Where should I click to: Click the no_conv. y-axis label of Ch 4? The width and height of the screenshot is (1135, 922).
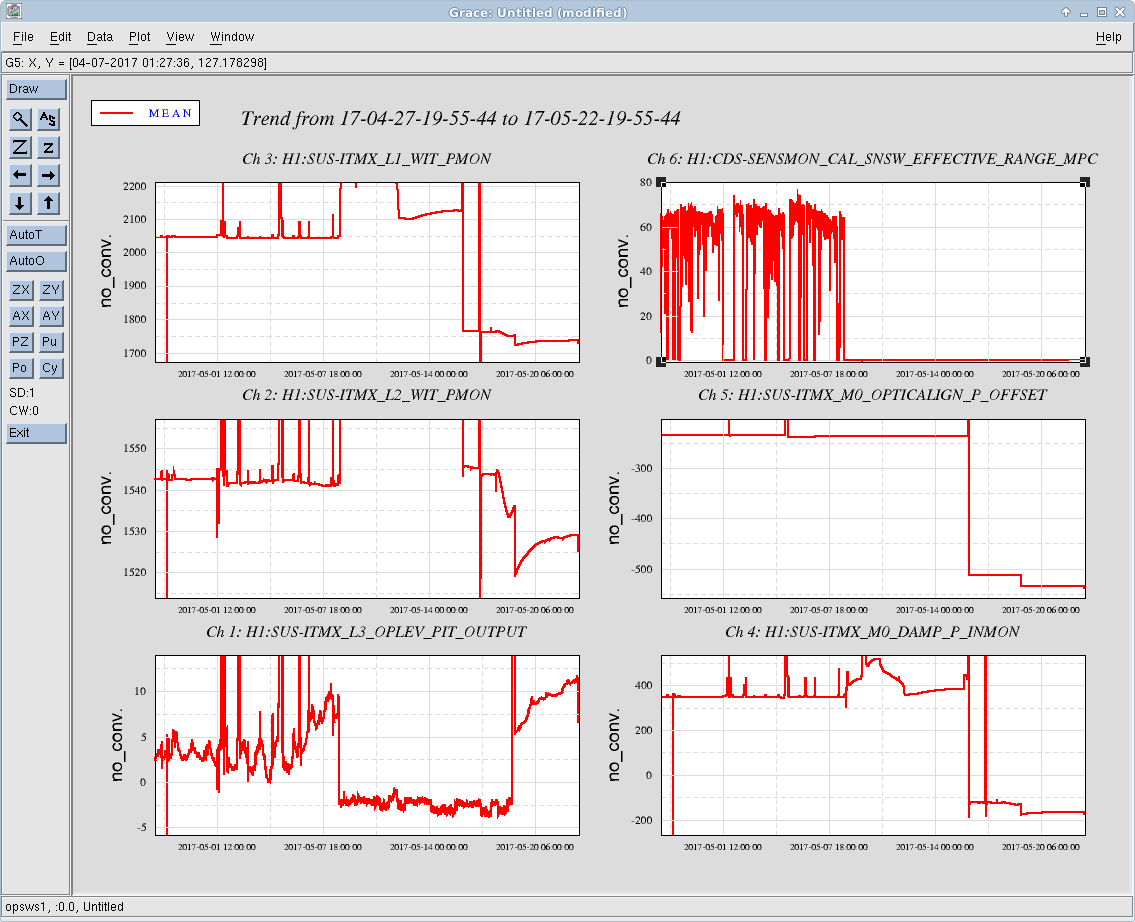[x=614, y=745]
